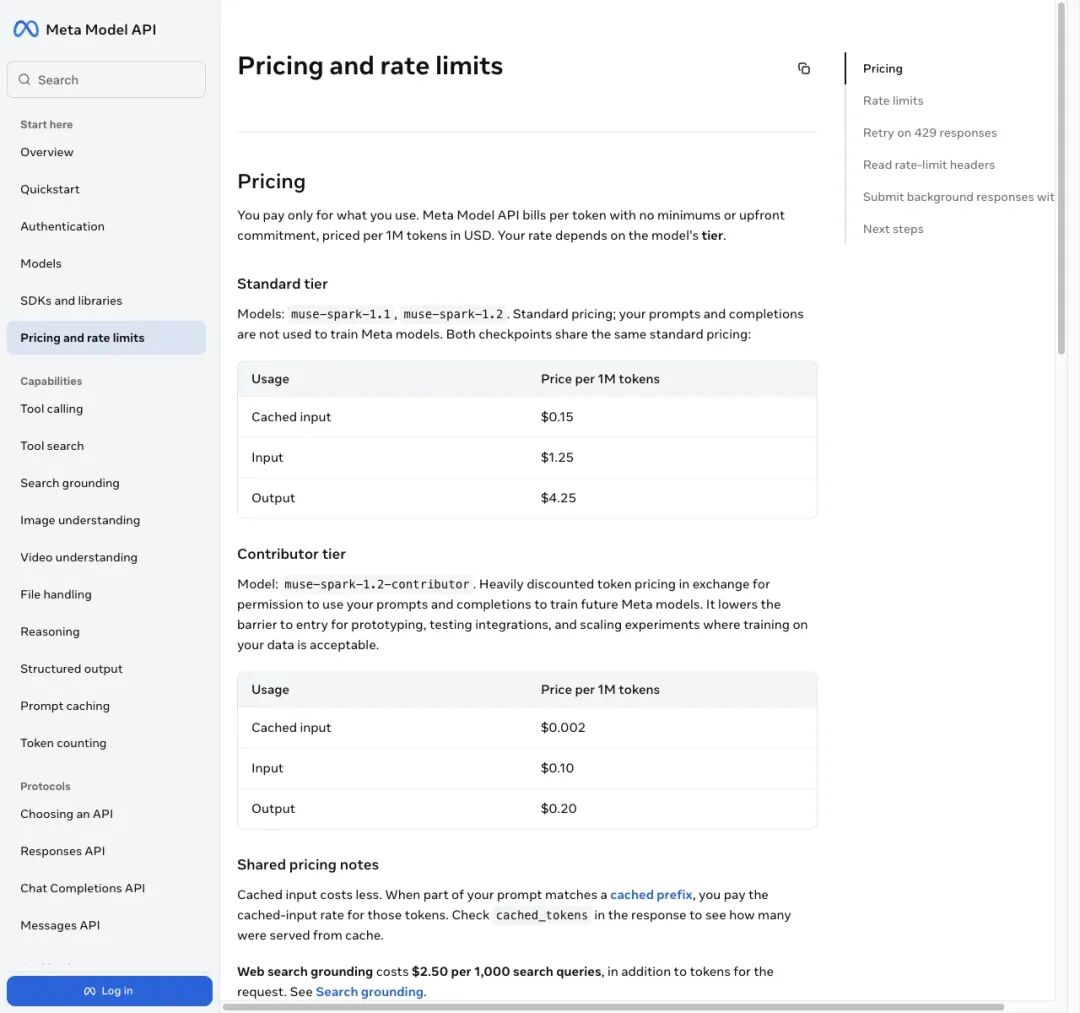Open the Token counting page

pos(63,744)
